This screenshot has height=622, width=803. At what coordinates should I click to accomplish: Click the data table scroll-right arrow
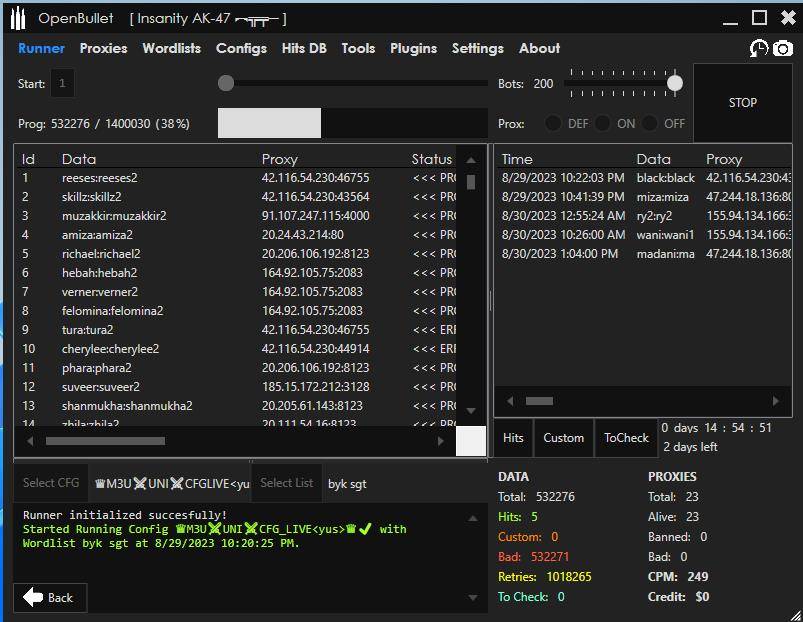[x=441, y=441]
